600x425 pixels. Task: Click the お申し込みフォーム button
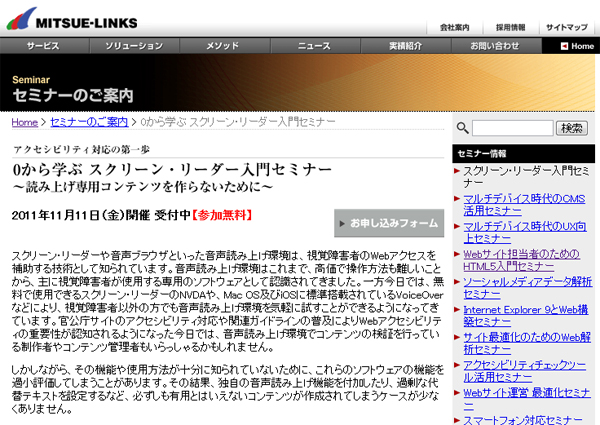click(389, 222)
